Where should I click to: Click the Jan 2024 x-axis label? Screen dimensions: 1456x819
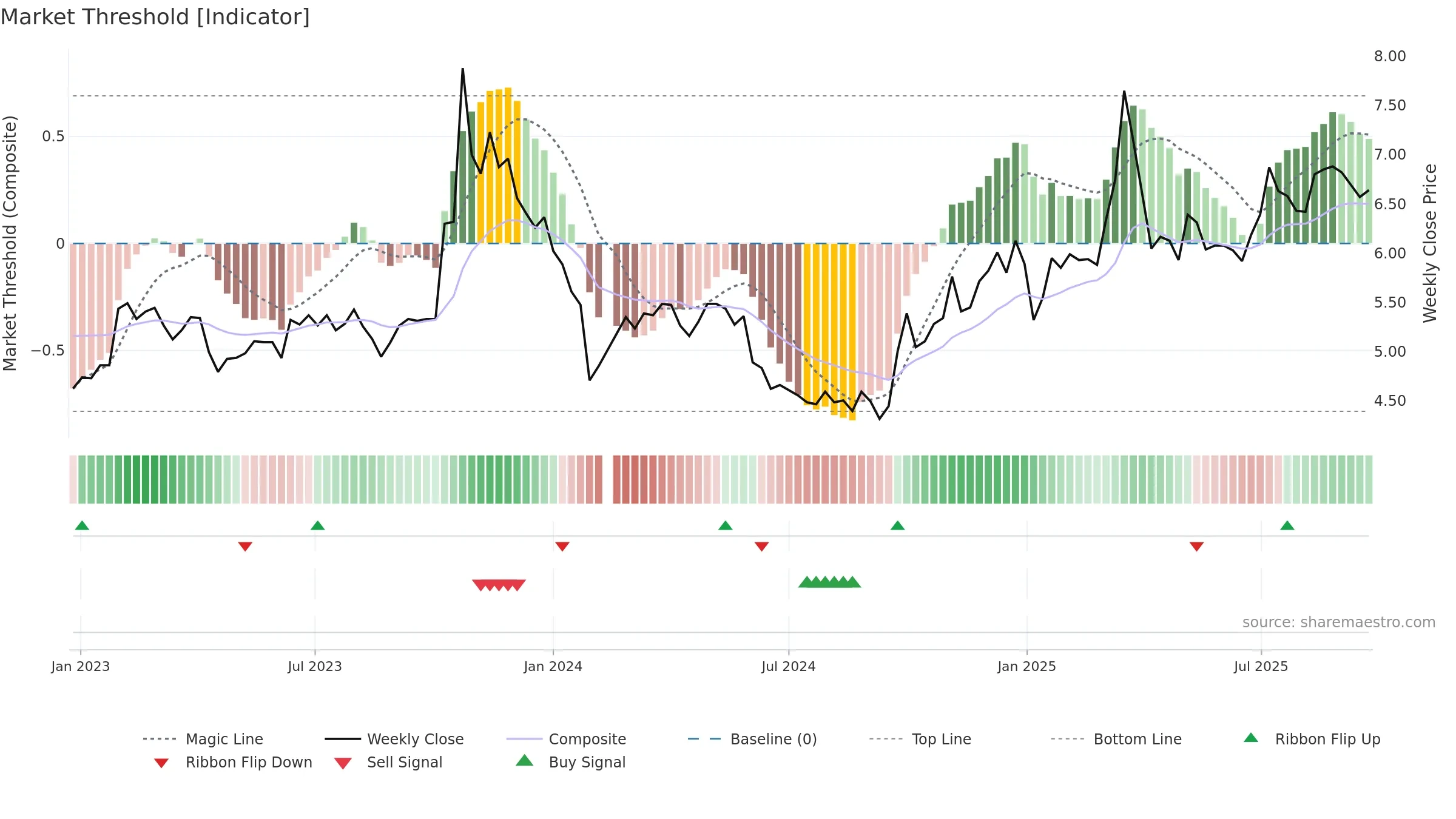[x=553, y=667]
